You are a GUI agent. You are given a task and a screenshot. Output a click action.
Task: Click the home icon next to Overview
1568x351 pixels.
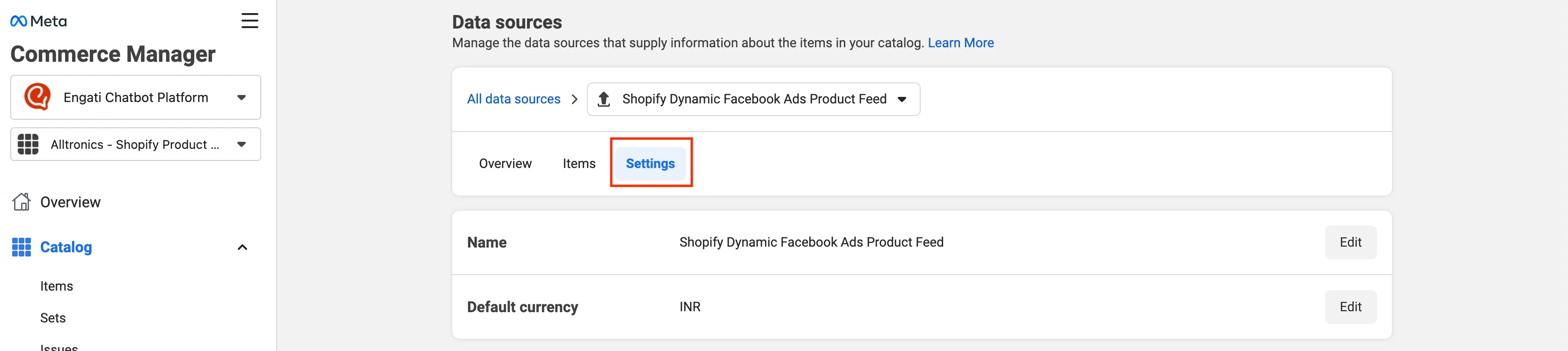(x=22, y=201)
